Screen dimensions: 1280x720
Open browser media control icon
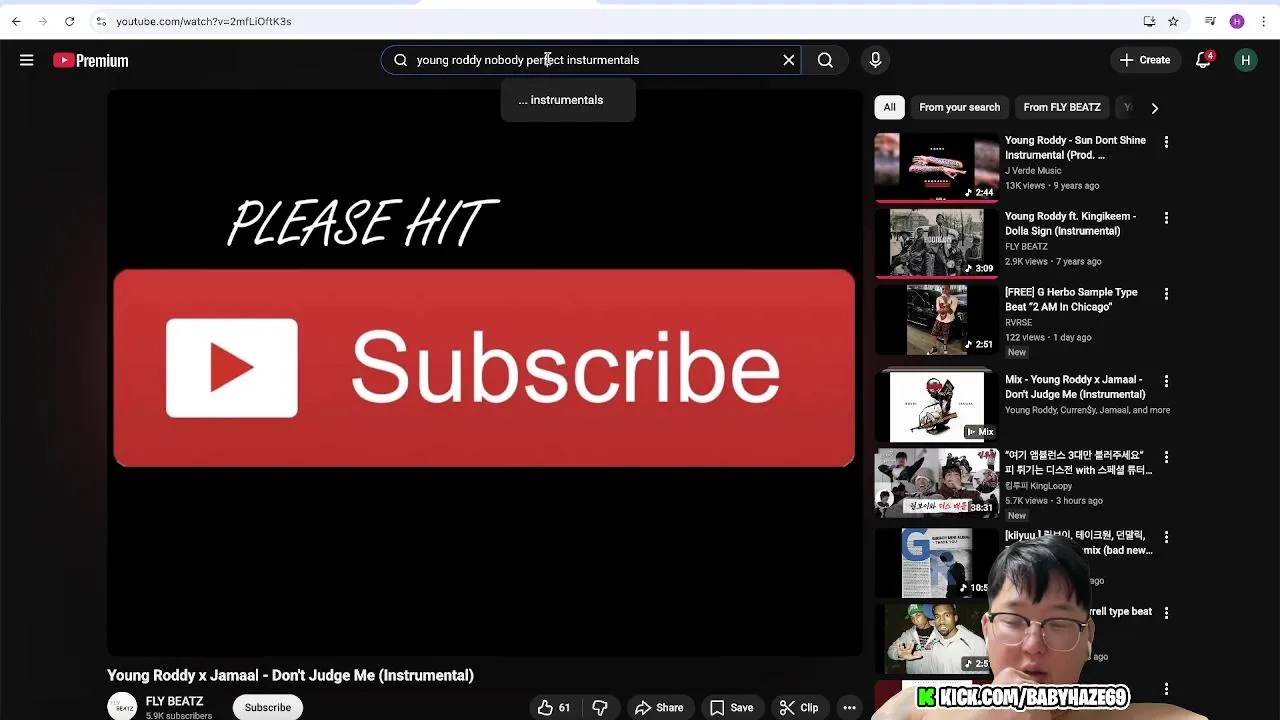1210,21
